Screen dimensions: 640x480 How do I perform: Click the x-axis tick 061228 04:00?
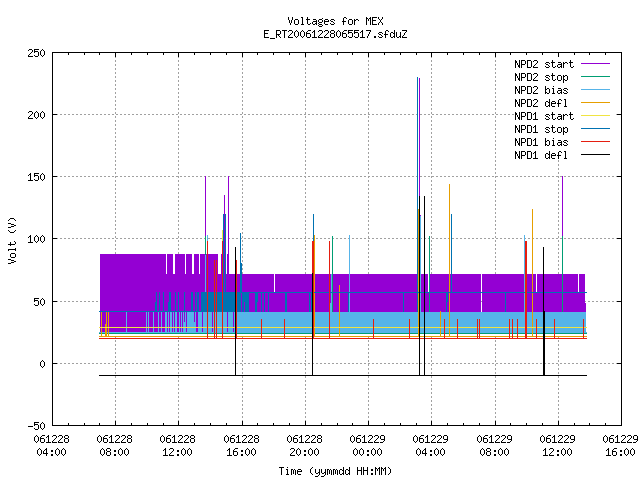tap(51, 446)
